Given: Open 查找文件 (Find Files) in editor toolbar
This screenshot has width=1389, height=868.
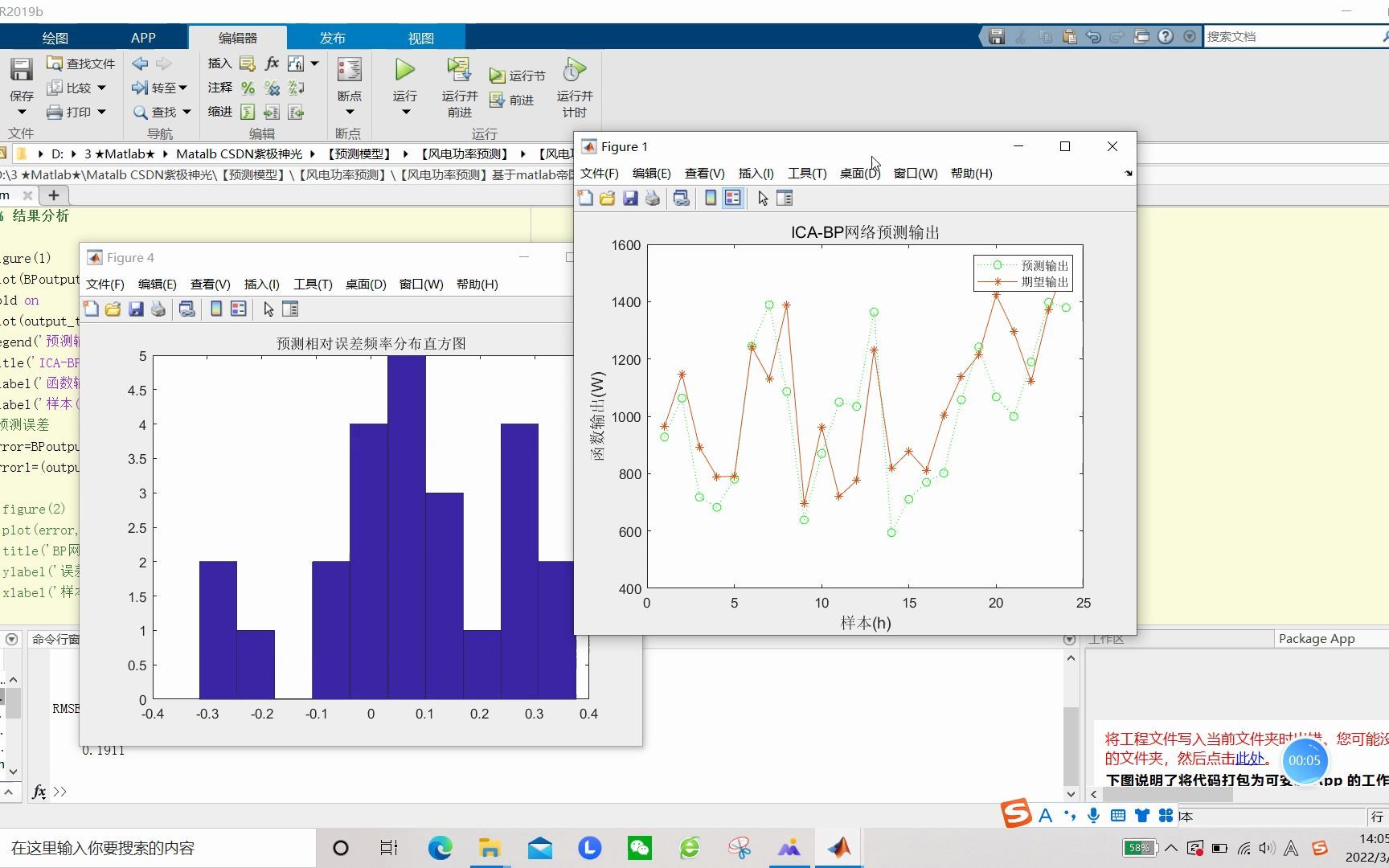Looking at the screenshot, I should (x=80, y=63).
